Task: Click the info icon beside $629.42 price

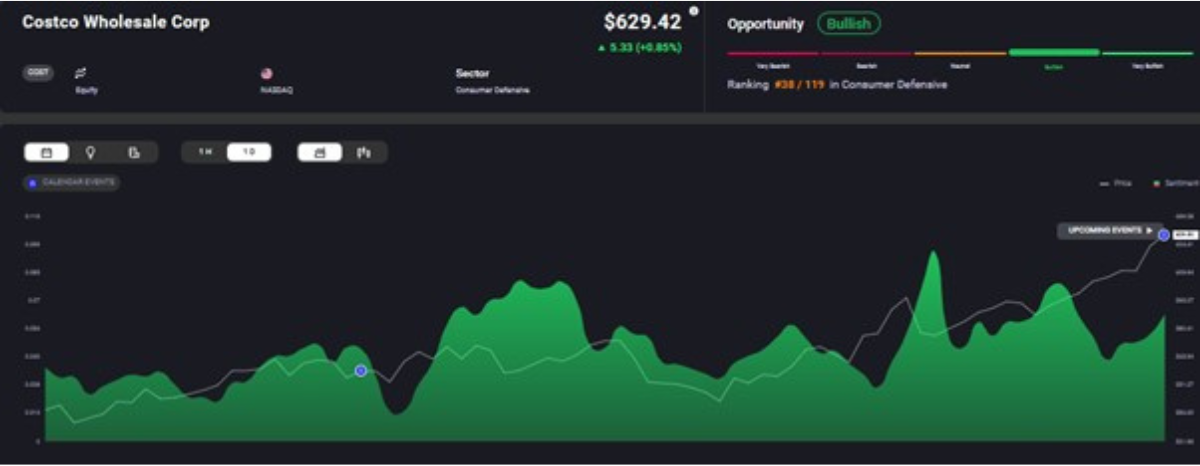Action: tap(693, 11)
